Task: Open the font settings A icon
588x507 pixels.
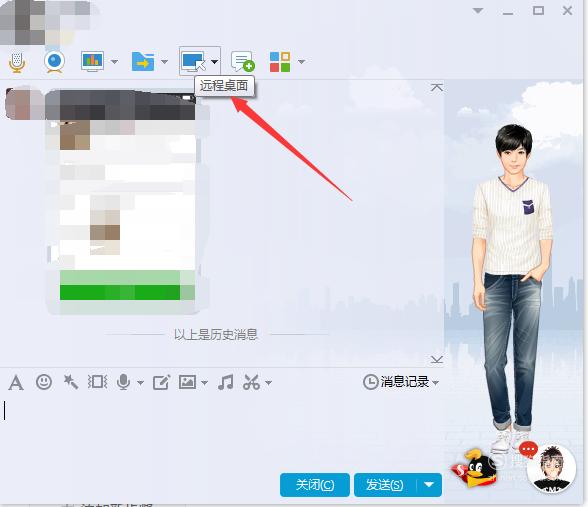Action: 16,383
